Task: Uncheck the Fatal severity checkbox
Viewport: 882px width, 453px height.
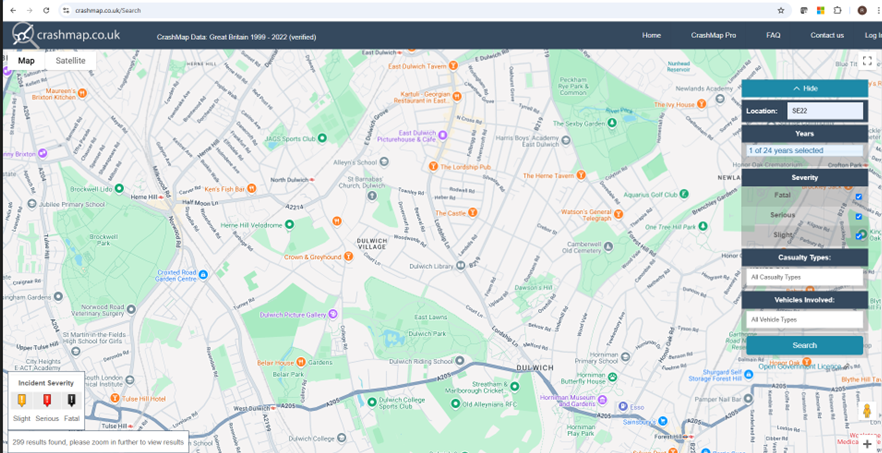Action: (858, 197)
